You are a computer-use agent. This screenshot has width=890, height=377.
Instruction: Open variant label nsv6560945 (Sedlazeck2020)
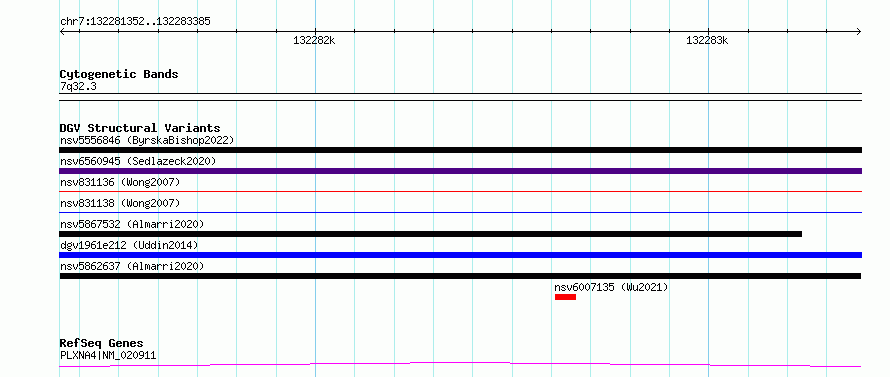138,161
